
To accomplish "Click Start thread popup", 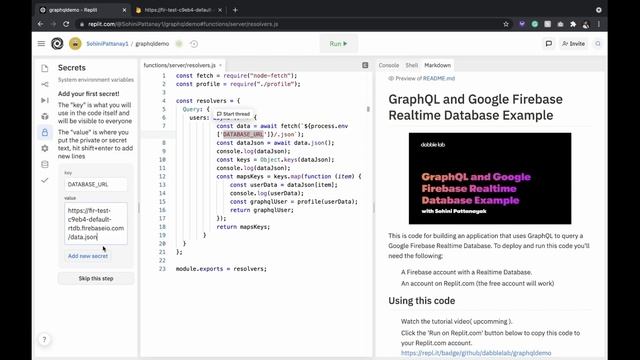I will (x=233, y=114).
